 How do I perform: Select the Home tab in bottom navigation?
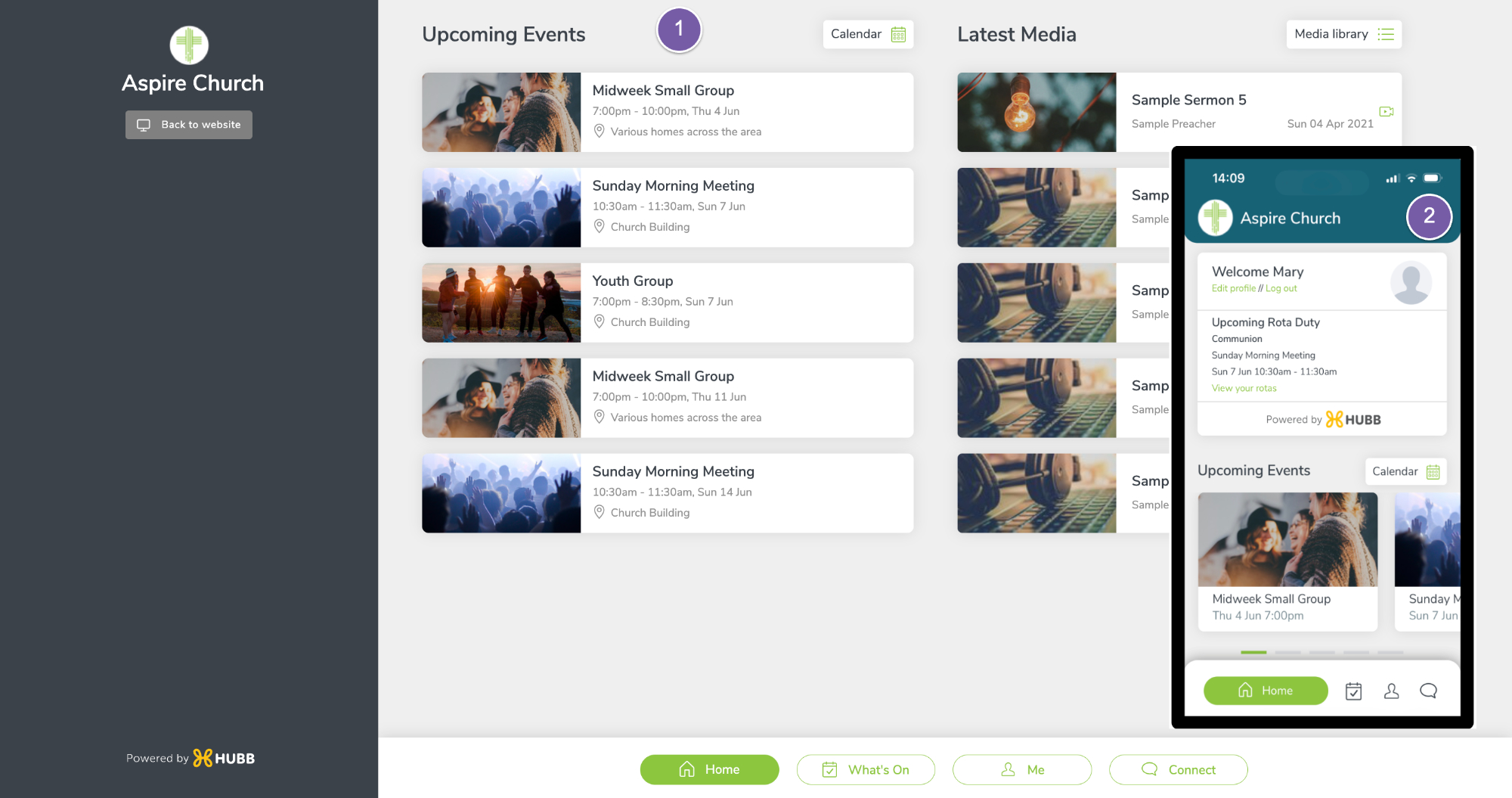coord(709,769)
